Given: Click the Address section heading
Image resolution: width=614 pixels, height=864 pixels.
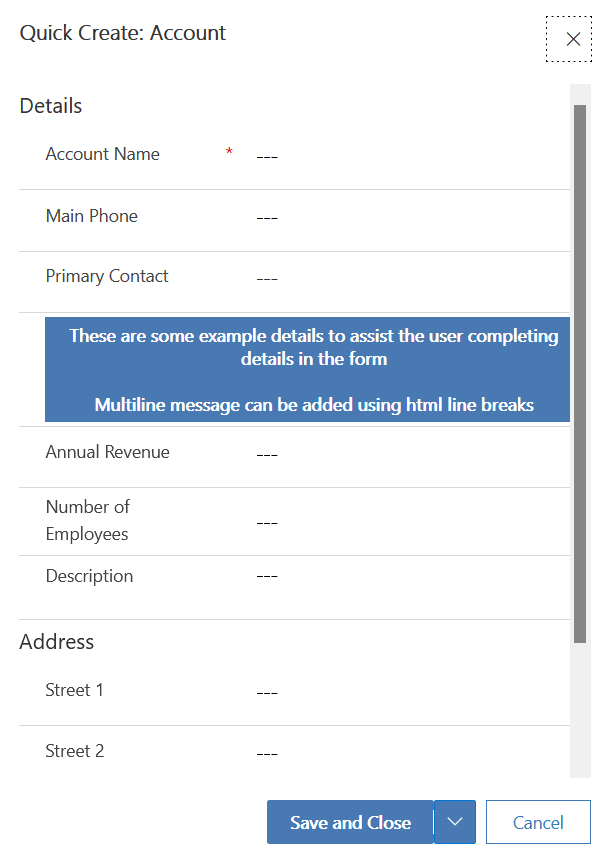Looking at the screenshot, I should point(57,642).
